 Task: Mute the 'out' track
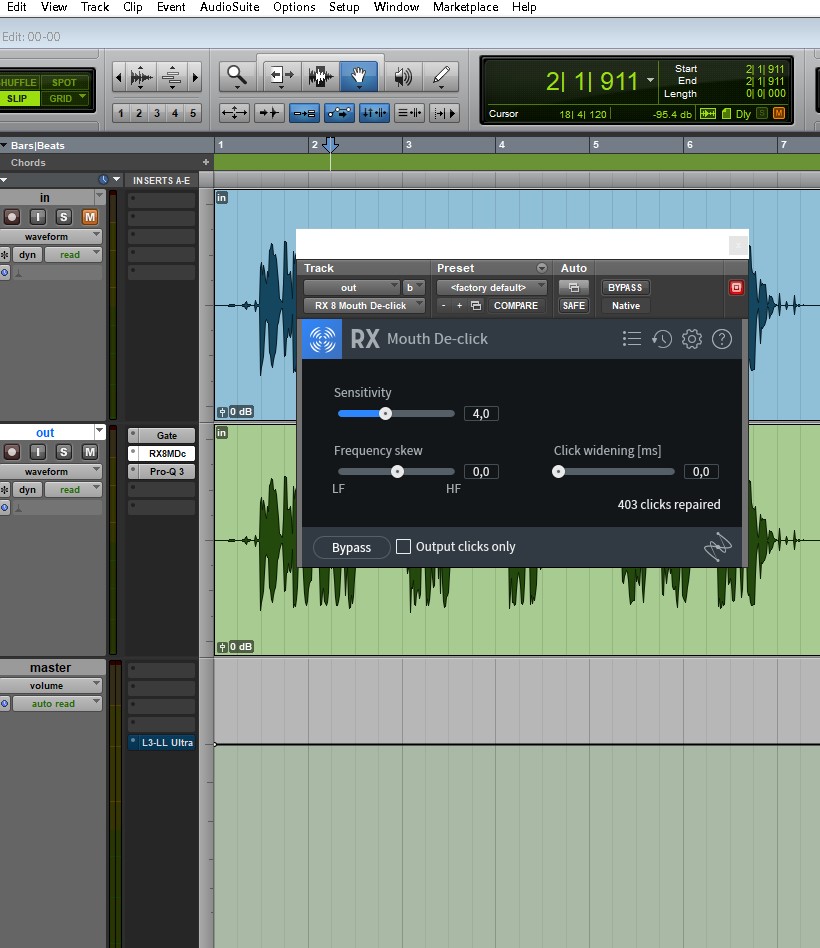point(89,452)
